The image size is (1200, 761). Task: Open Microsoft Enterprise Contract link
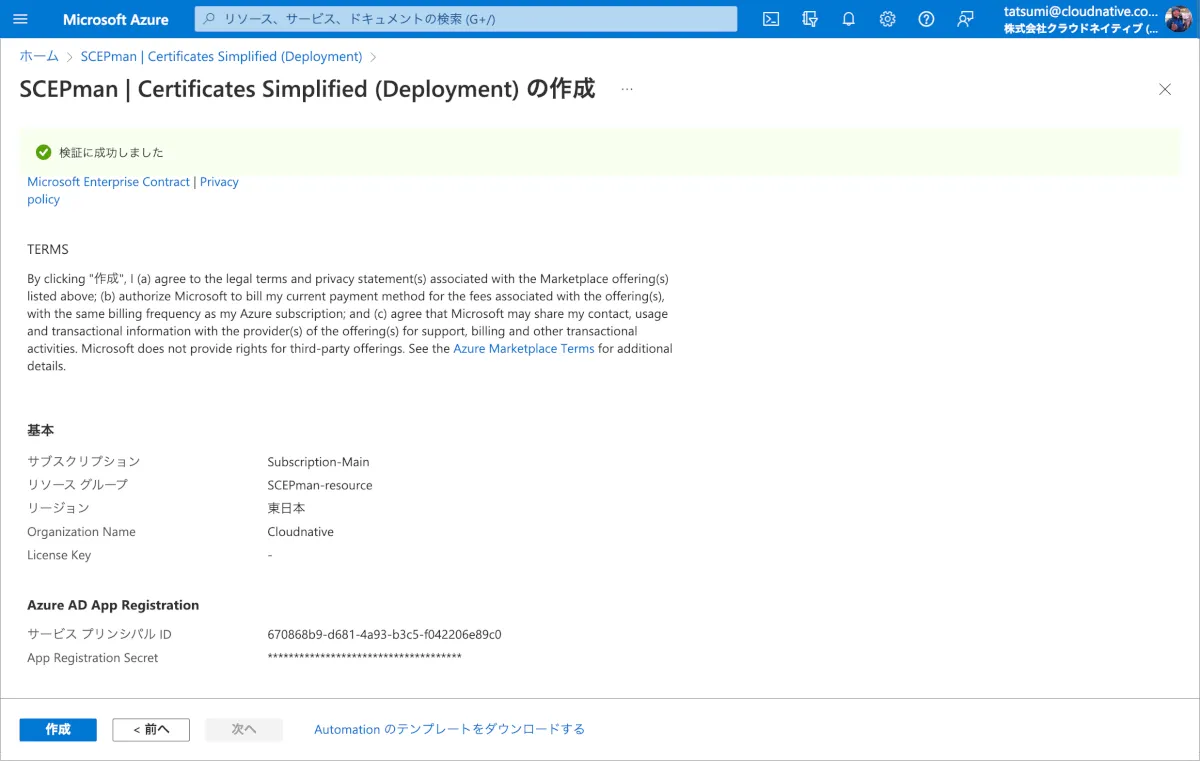108,182
